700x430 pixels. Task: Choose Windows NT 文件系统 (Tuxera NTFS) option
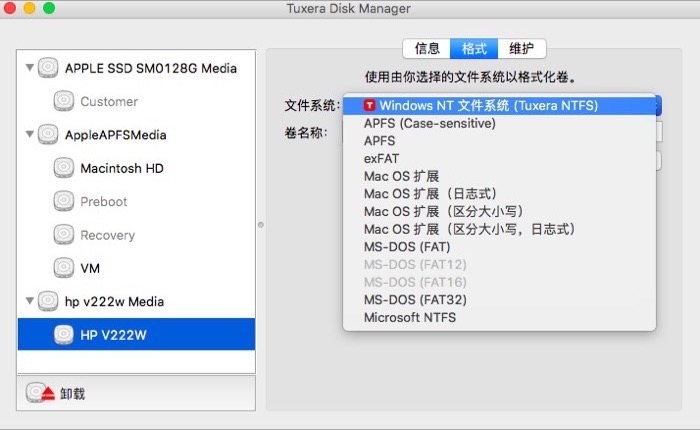pyautogui.click(x=488, y=105)
